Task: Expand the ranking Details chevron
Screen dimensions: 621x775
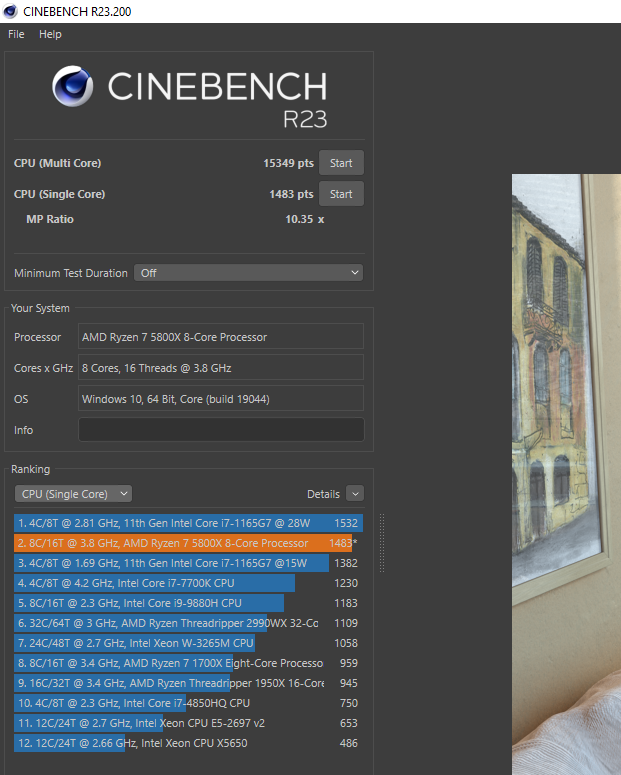Action: tap(355, 494)
